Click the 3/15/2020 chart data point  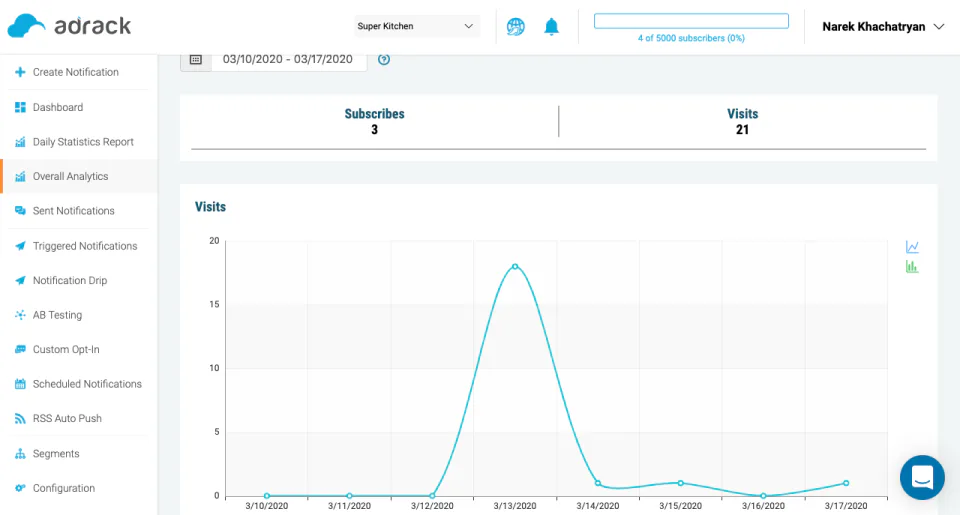point(680,483)
